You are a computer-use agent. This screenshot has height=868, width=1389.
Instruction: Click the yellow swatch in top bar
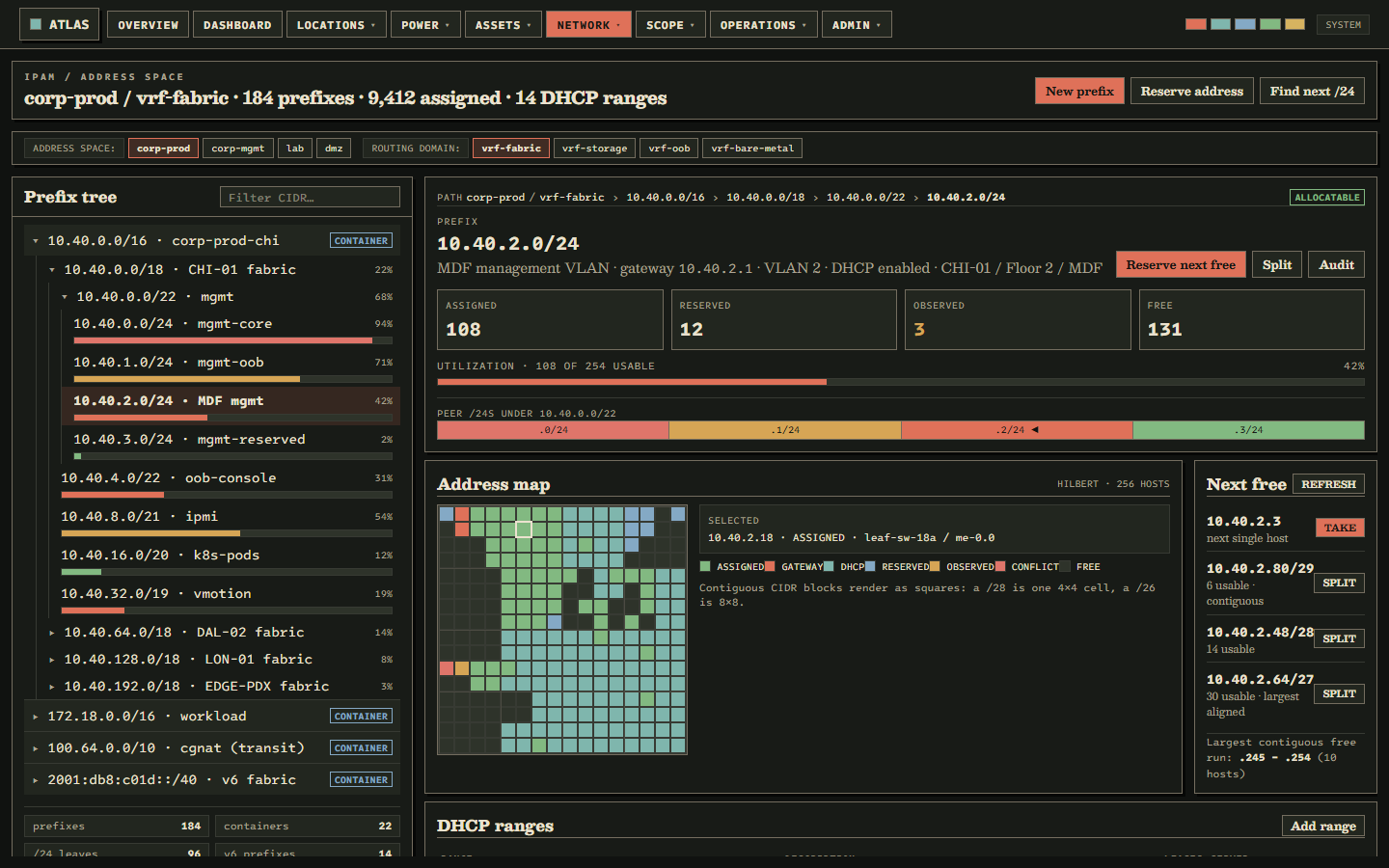click(1295, 24)
